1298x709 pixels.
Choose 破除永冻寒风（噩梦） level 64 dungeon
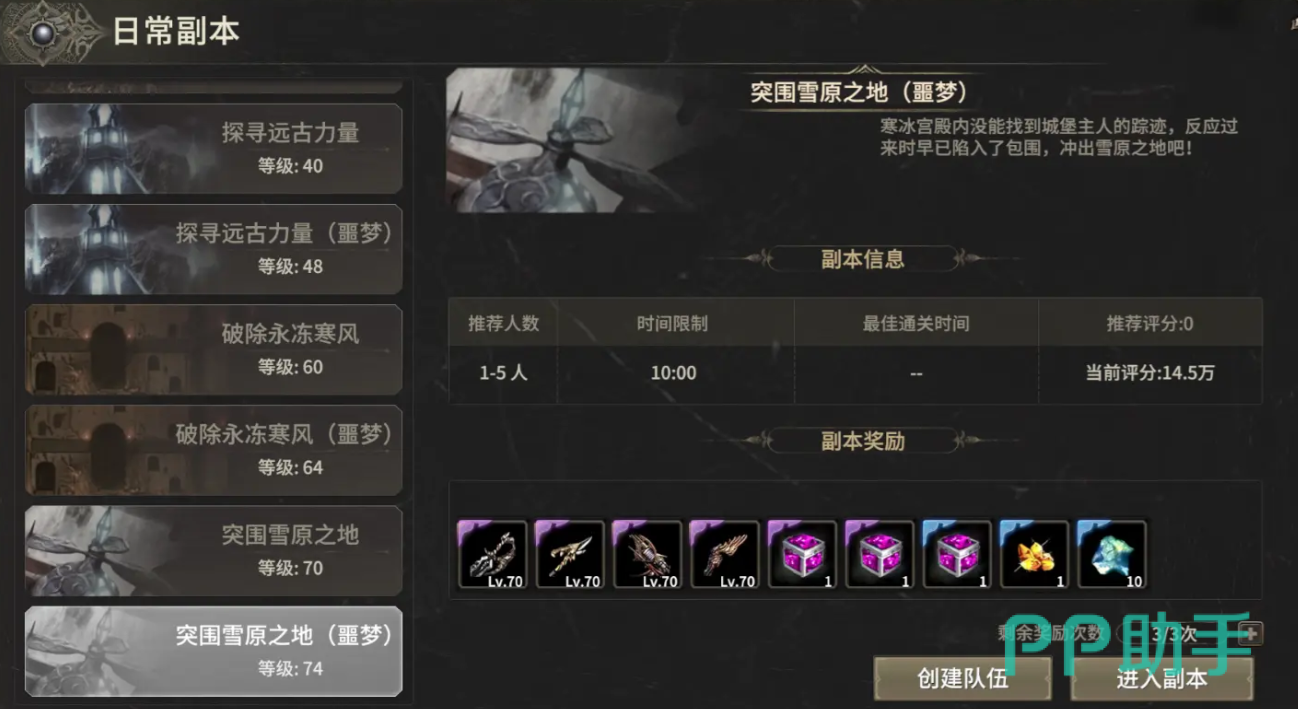[213, 450]
